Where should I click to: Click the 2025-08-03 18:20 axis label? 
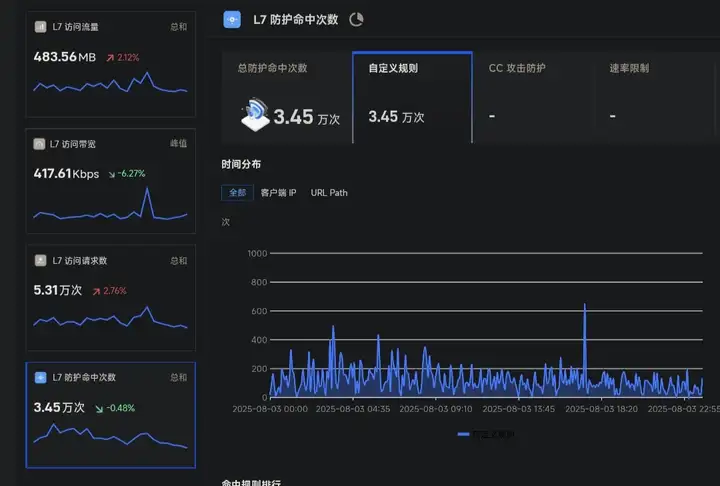[602, 409]
